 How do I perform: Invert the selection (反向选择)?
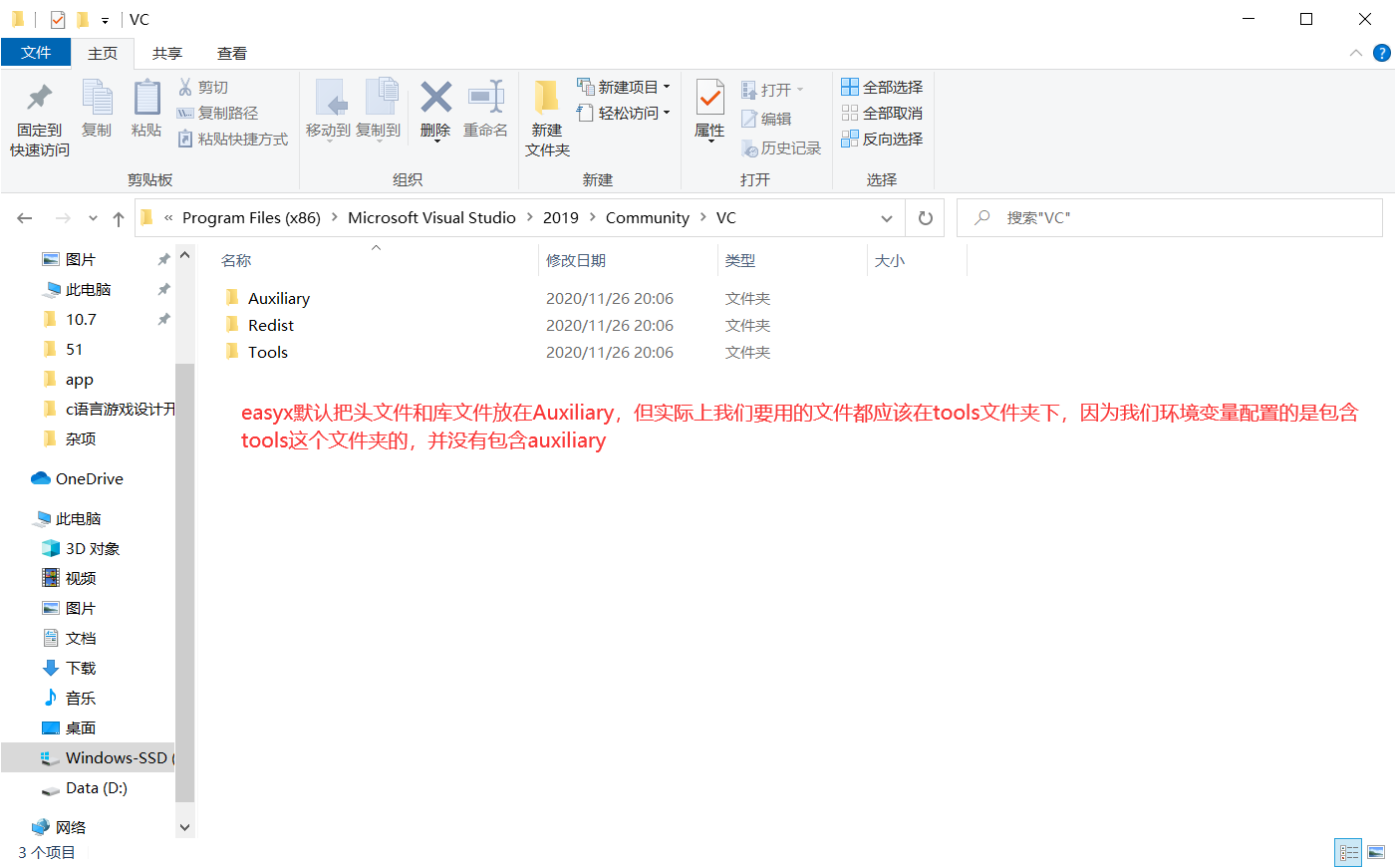click(x=881, y=139)
